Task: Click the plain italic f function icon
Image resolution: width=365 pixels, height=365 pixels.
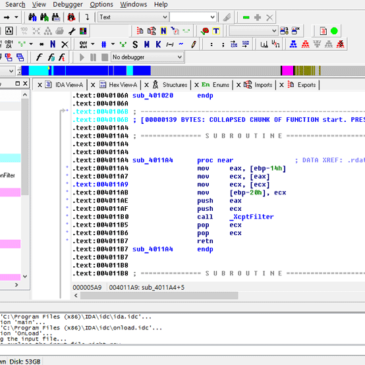Action: click(39, 57)
